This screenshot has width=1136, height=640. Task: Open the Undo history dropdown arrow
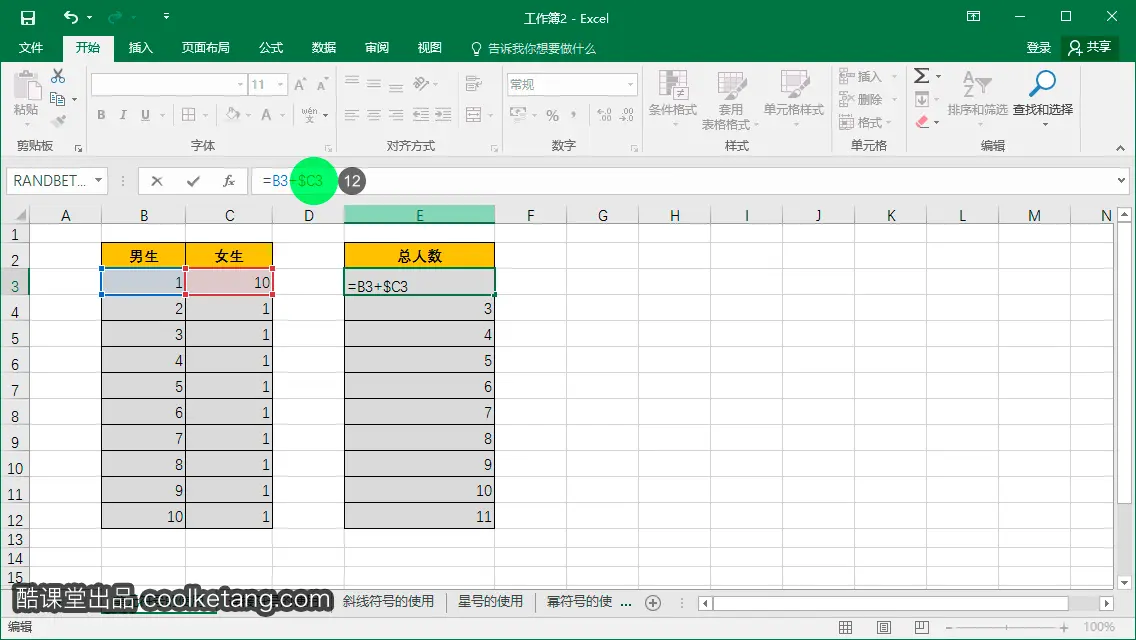coord(89,17)
